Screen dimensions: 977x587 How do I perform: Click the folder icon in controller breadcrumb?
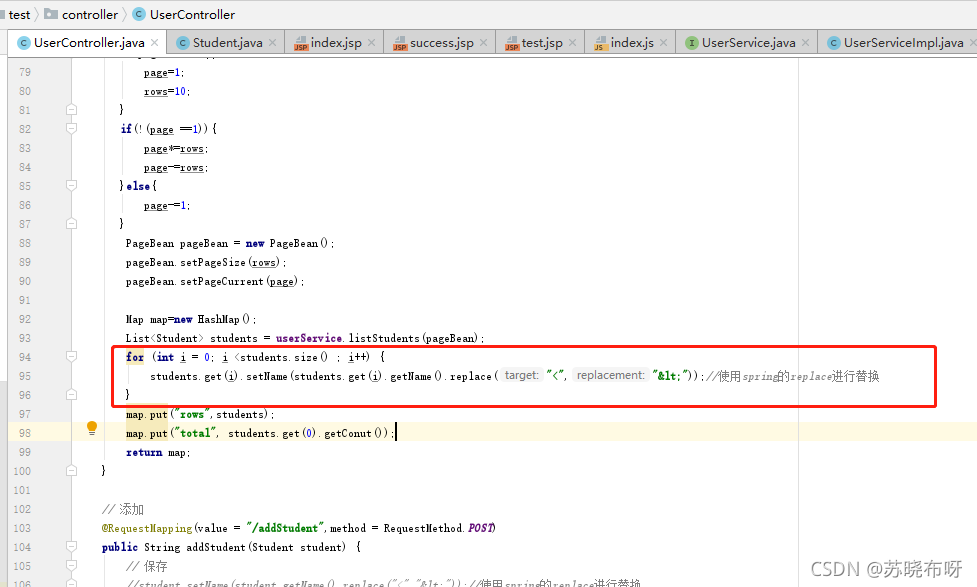coord(51,14)
